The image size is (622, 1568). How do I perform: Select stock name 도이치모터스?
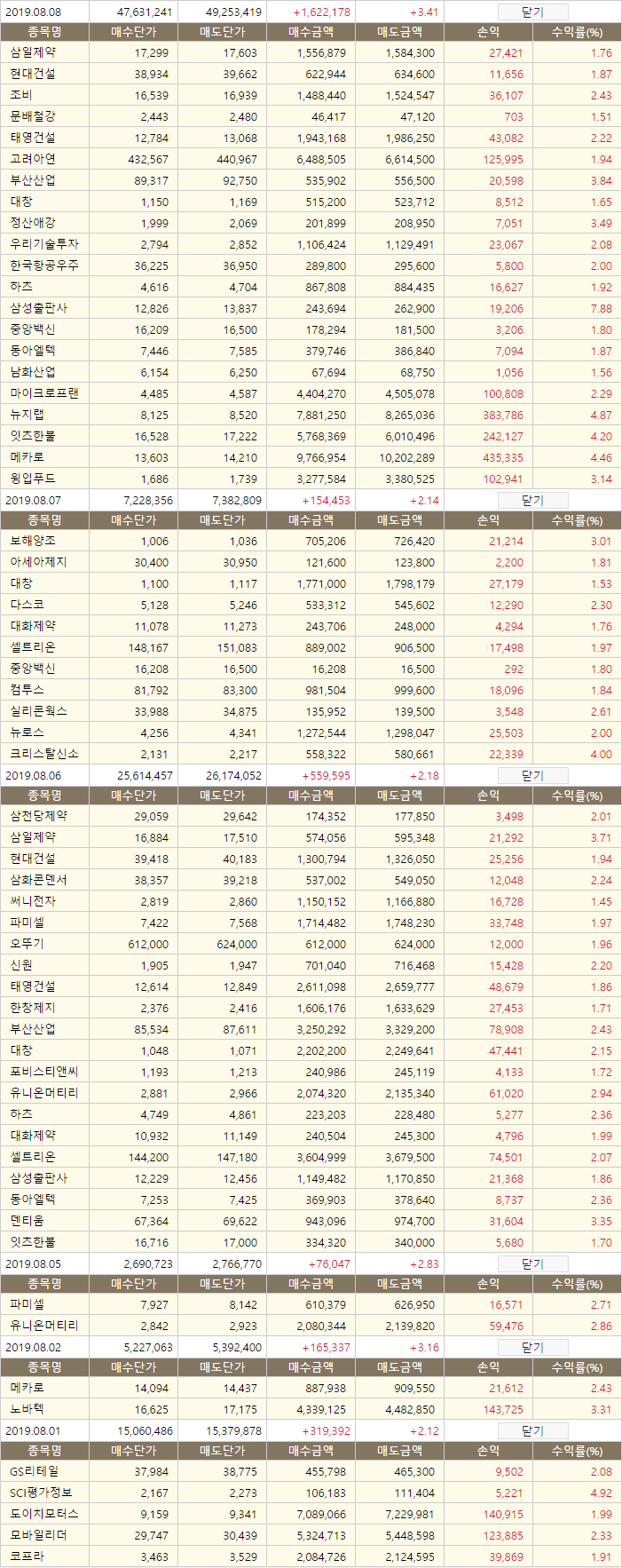click(x=44, y=1514)
